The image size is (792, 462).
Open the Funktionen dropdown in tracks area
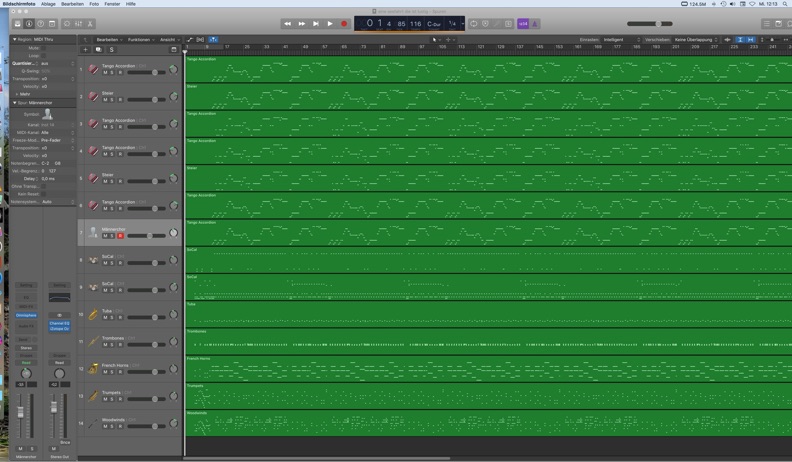click(140, 39)
